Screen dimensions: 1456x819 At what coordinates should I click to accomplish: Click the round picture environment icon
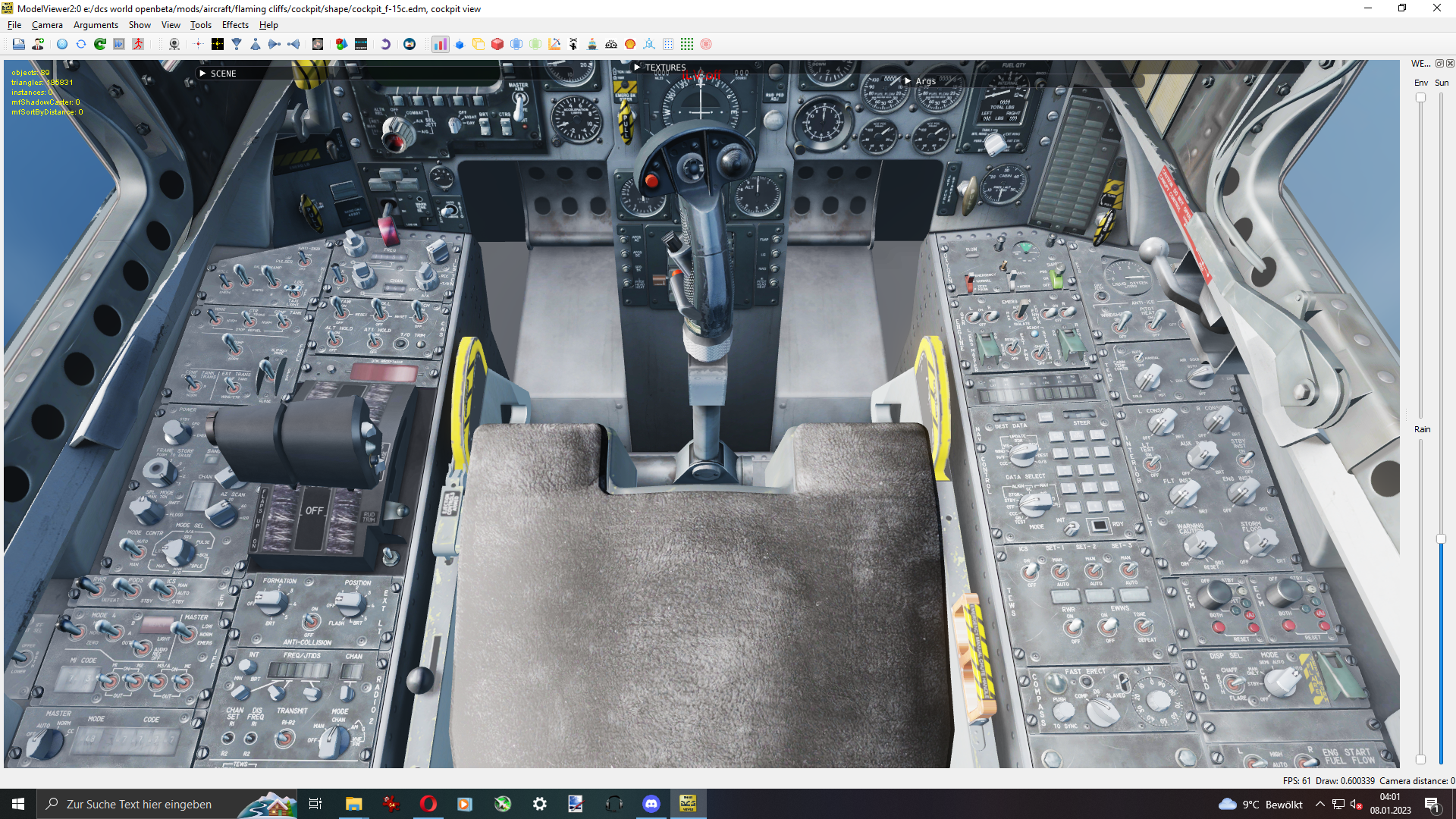[409, 44]
